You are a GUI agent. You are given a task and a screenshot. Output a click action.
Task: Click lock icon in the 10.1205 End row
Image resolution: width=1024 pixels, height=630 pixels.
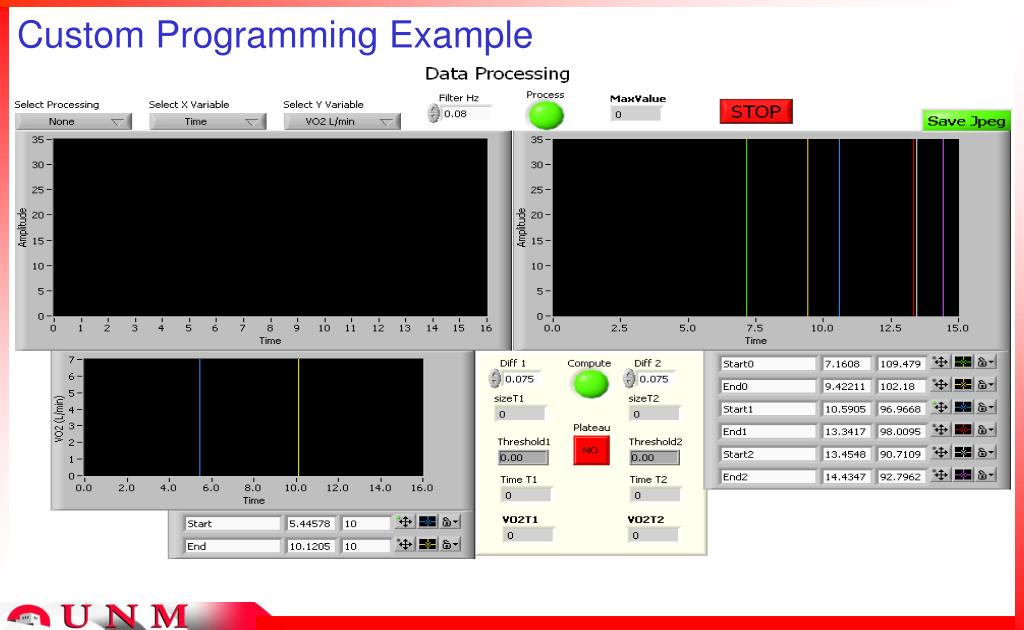click(x=450, y=544)
